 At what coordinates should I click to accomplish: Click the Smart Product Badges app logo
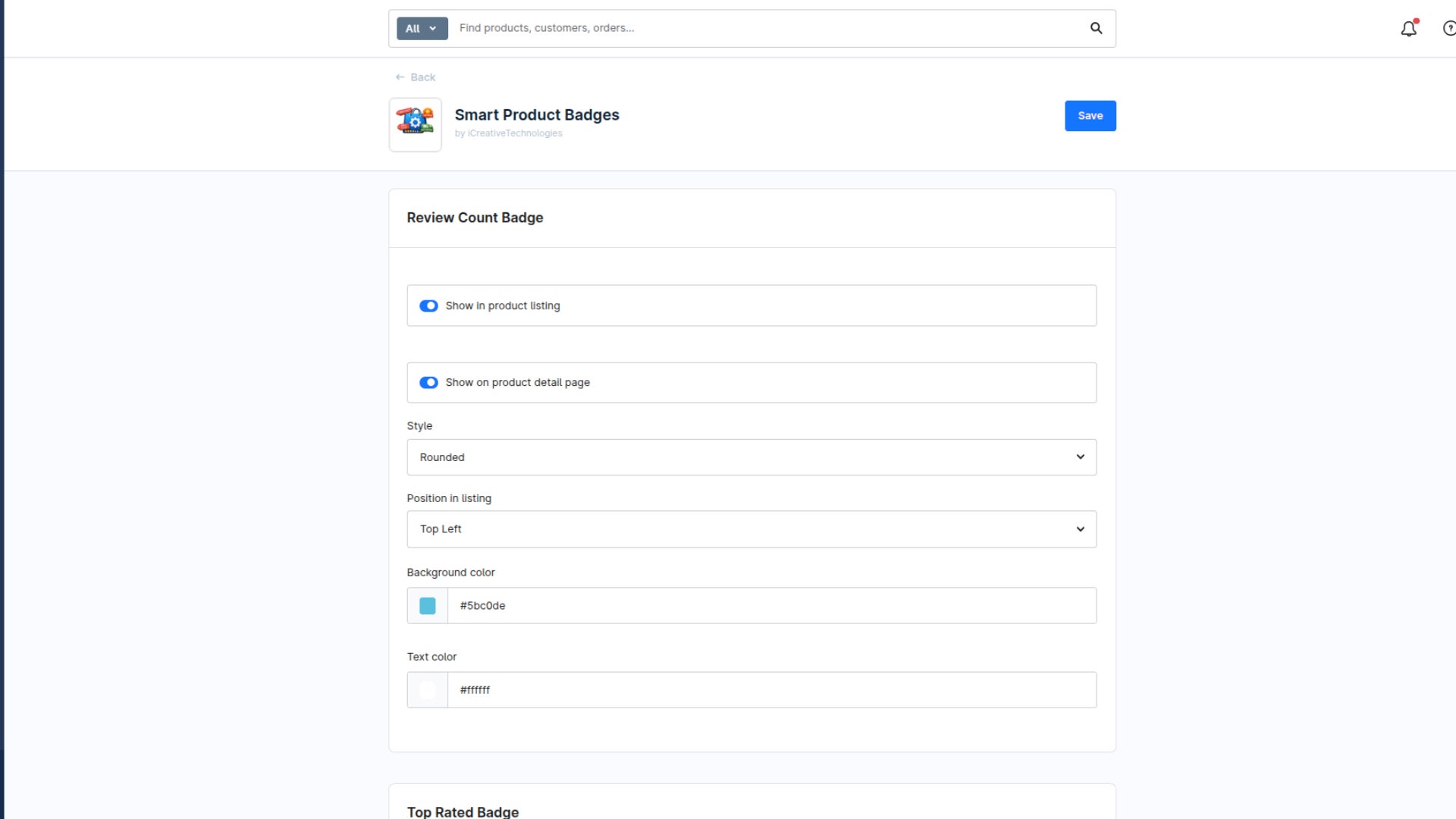pos(415,124)
